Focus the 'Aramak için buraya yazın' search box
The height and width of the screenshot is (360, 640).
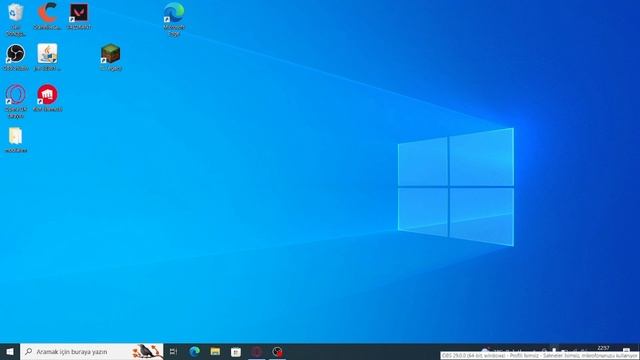point(92,352)
